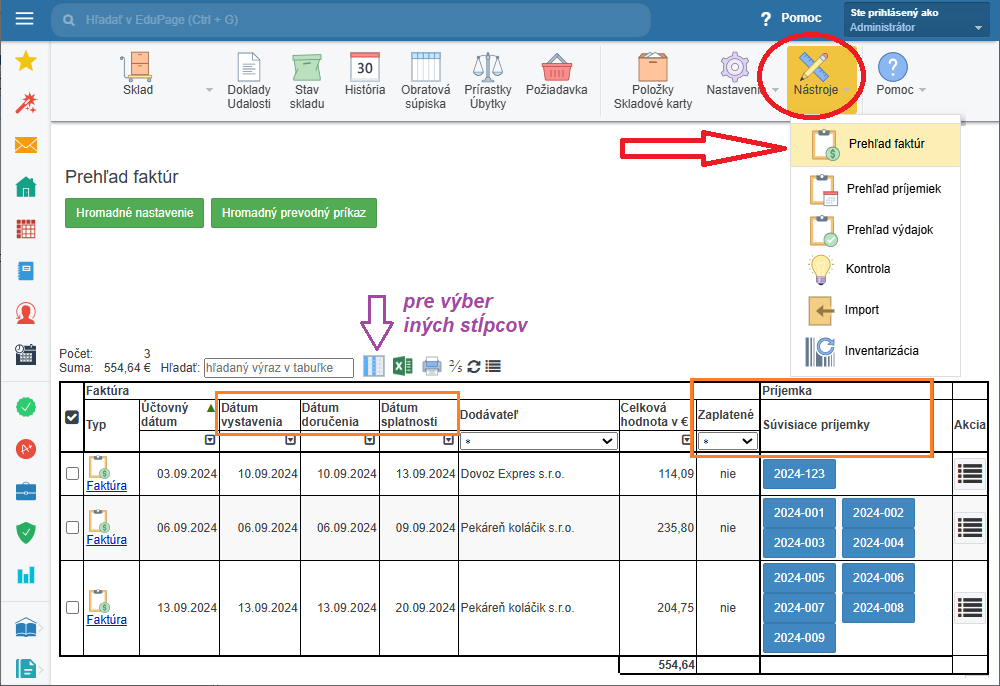
Task: Open column selection icon
Action: pos(374,366)
